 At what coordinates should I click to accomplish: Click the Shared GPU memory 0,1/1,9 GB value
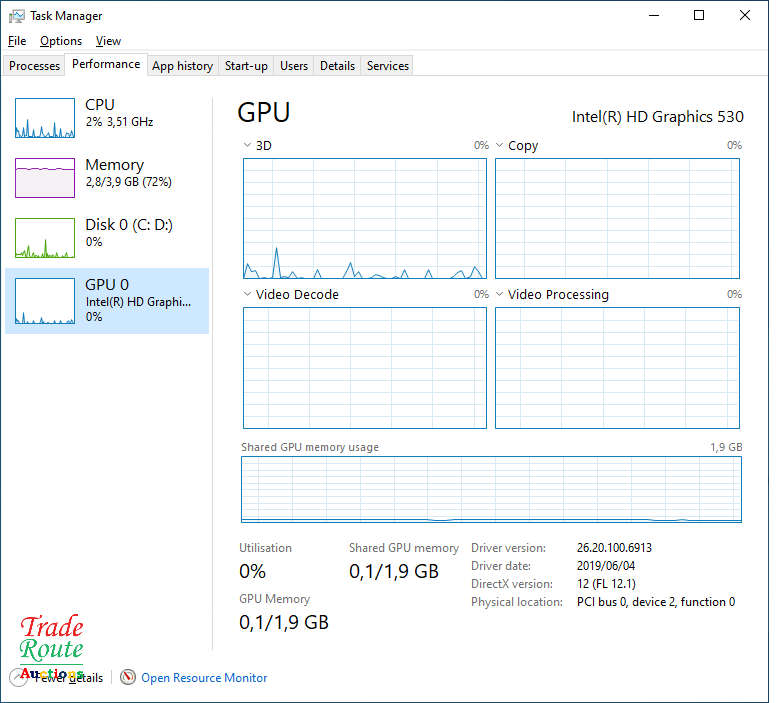pos(394,571)
